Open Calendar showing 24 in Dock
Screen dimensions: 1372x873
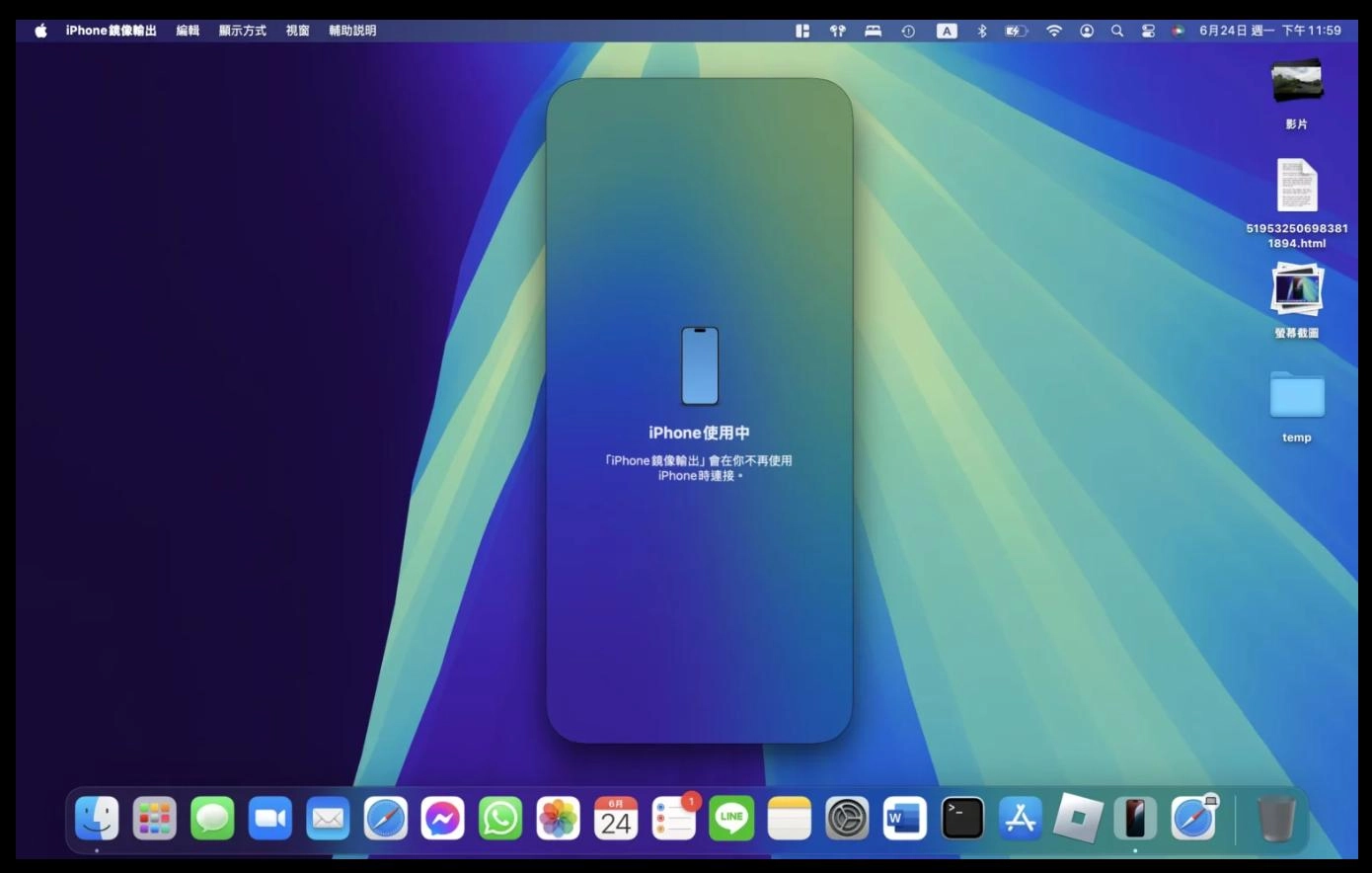[x=616, y=818]
